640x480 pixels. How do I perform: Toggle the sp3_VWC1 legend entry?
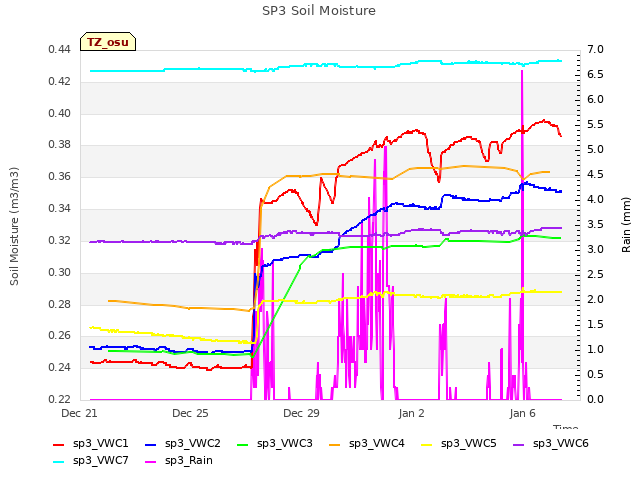[91, 443]
